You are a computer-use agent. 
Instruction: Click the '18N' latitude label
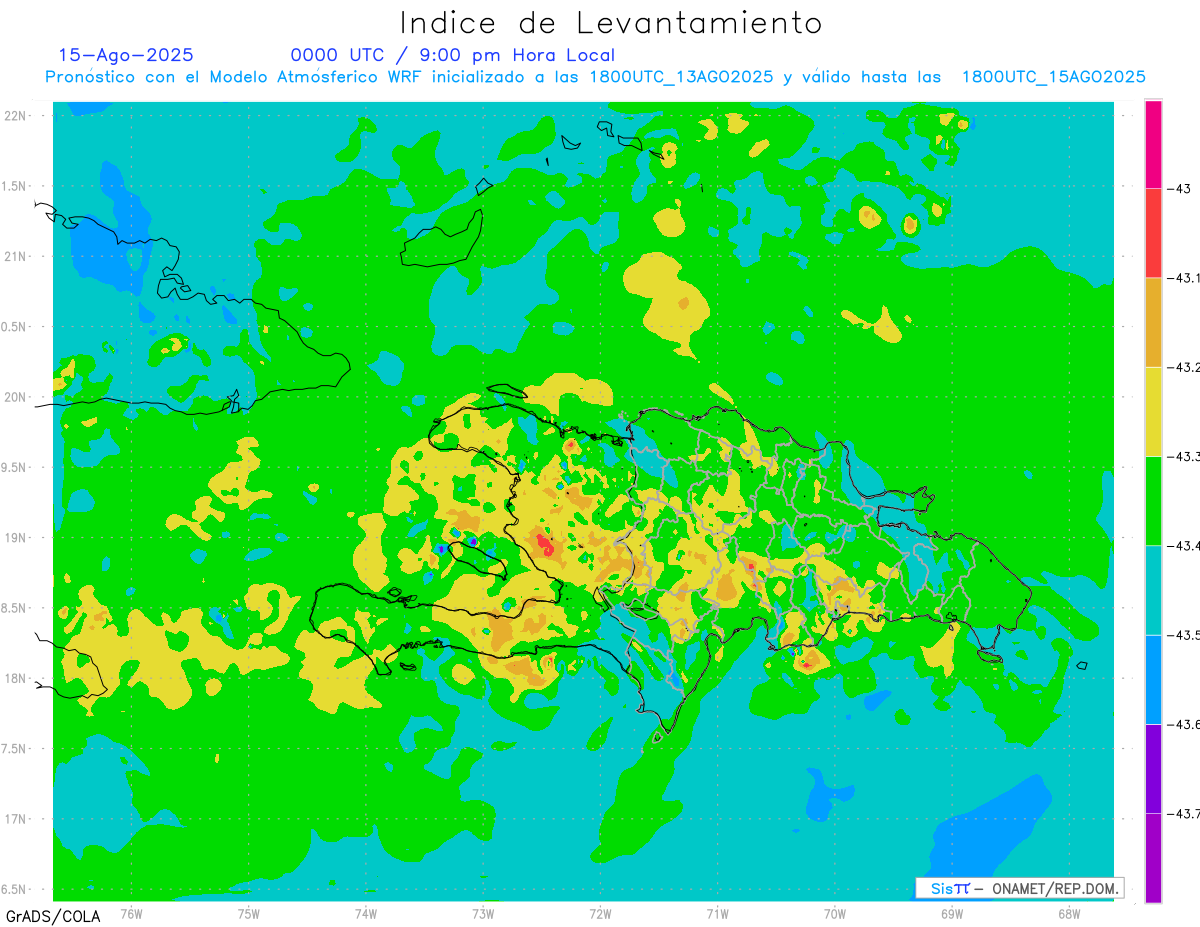[x=17, y=678]
